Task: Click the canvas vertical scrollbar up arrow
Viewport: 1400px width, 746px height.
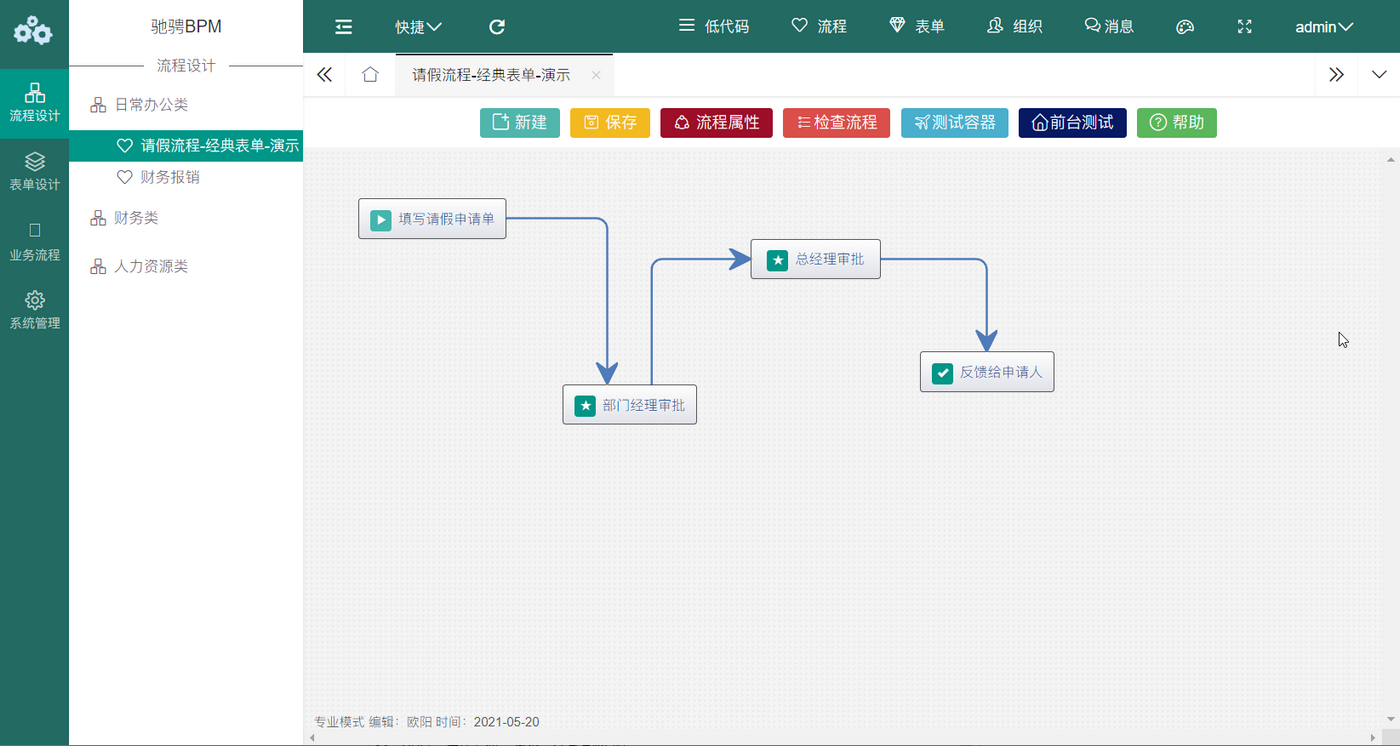Action: coord(1392,158)
